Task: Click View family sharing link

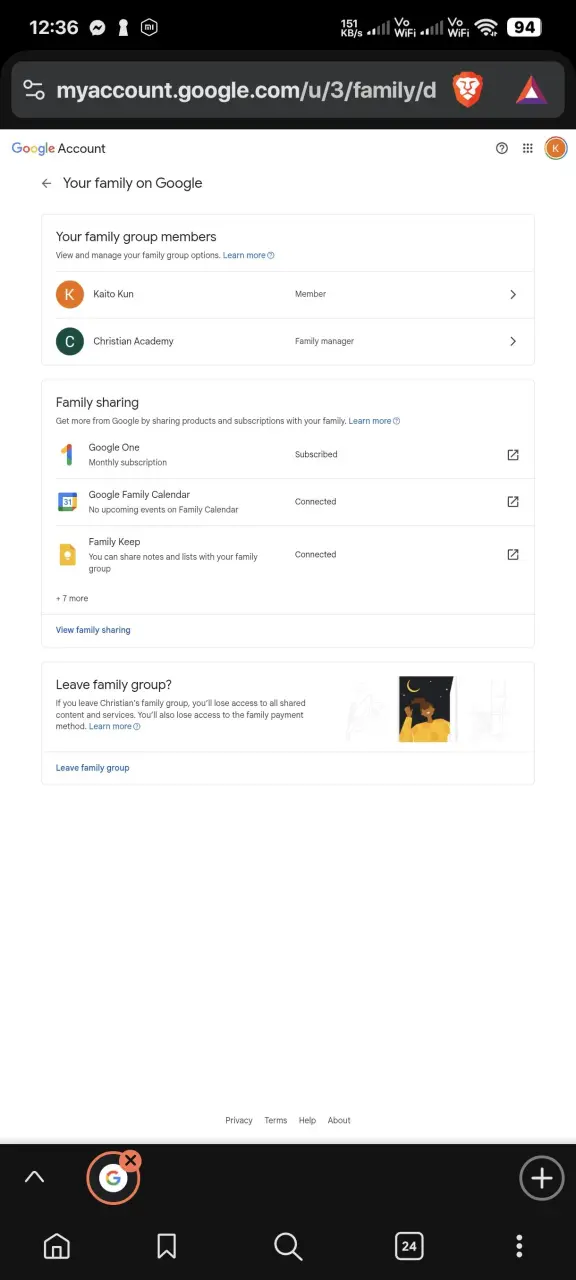Action: tap(93, 630)
